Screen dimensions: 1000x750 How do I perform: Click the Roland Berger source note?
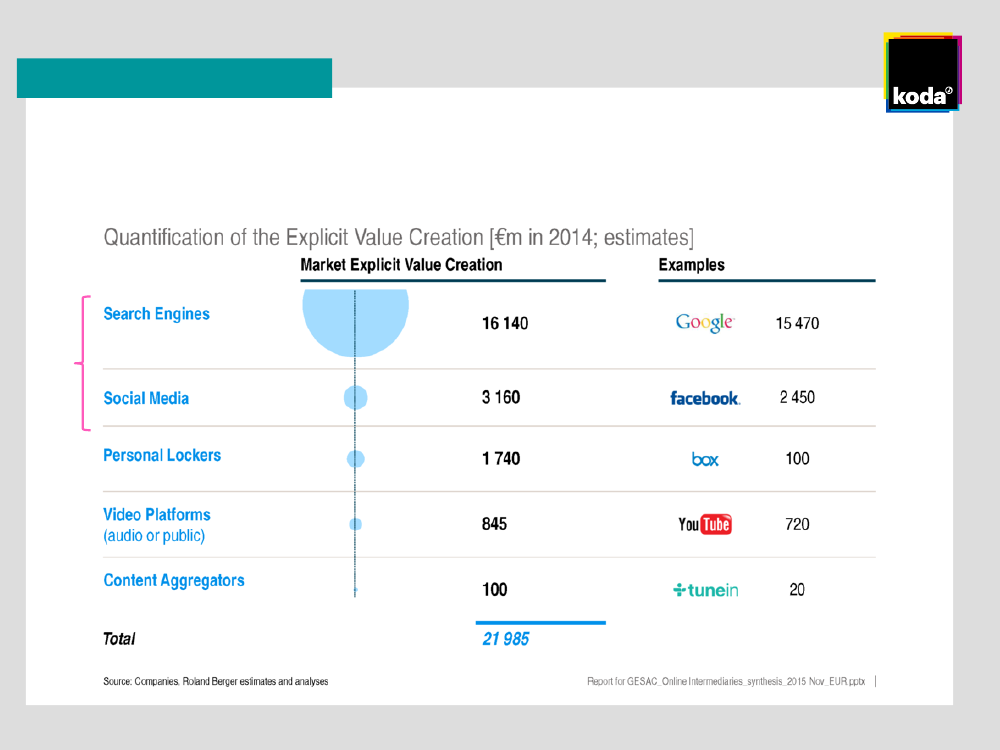coord(215,681)
